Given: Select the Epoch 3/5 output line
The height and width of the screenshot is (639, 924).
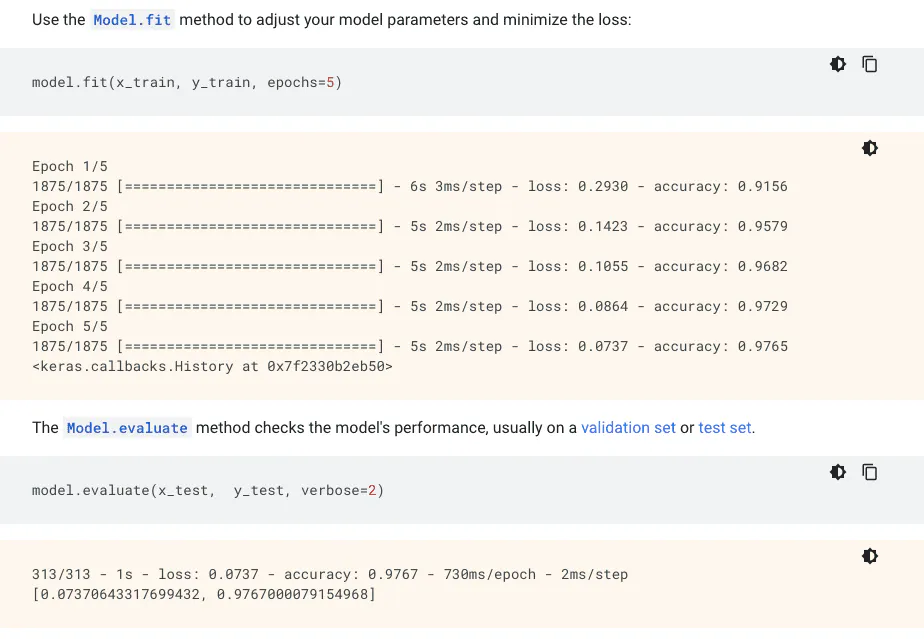Looking at the screenshot, I should tap(70, 246).
